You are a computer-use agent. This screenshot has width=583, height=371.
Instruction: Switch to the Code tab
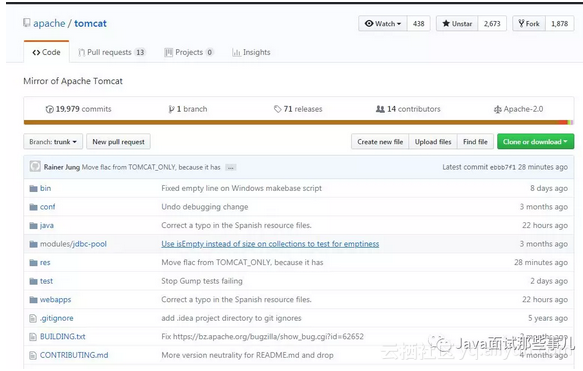[46, 52]
